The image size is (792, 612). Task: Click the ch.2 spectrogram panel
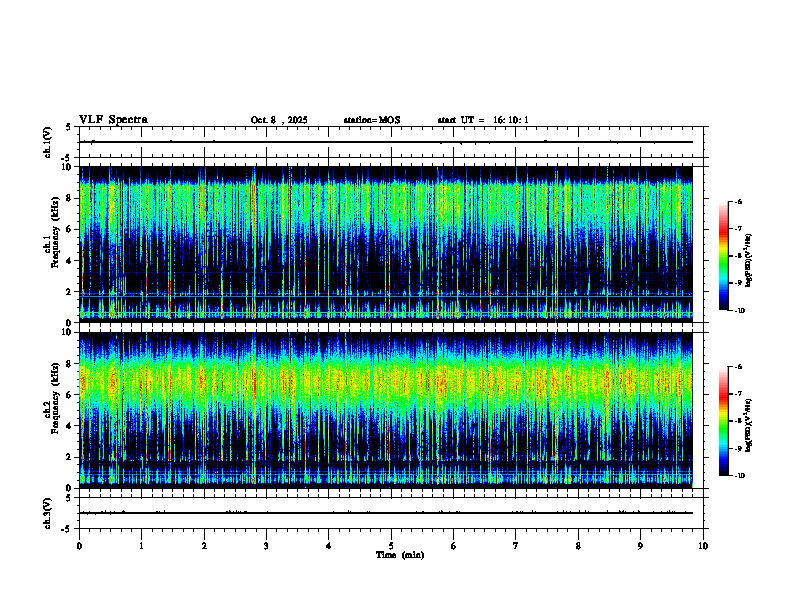[x=386, y=410]
